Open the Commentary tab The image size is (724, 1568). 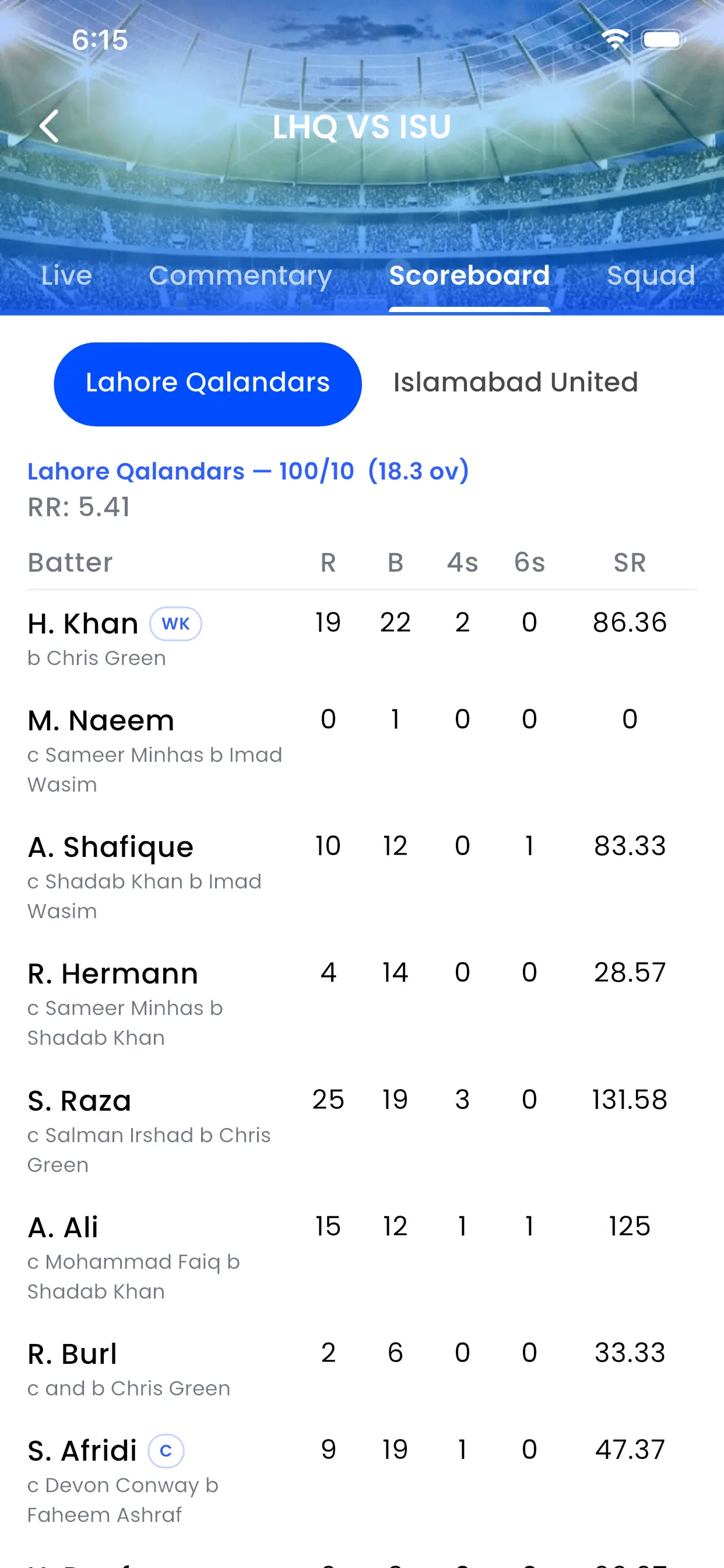tap(241, 276)
